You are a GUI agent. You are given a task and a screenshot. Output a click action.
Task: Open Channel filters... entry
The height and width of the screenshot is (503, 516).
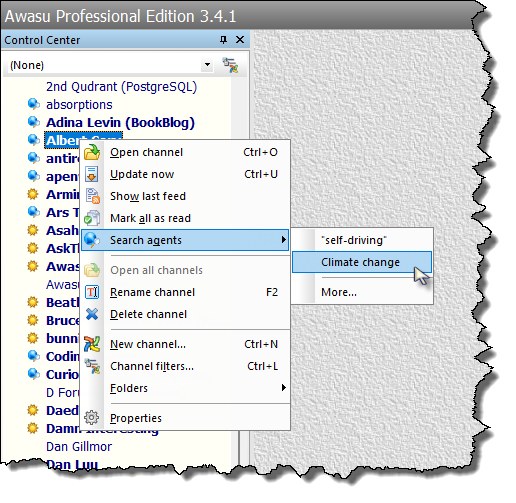click(x=185, y=366)
